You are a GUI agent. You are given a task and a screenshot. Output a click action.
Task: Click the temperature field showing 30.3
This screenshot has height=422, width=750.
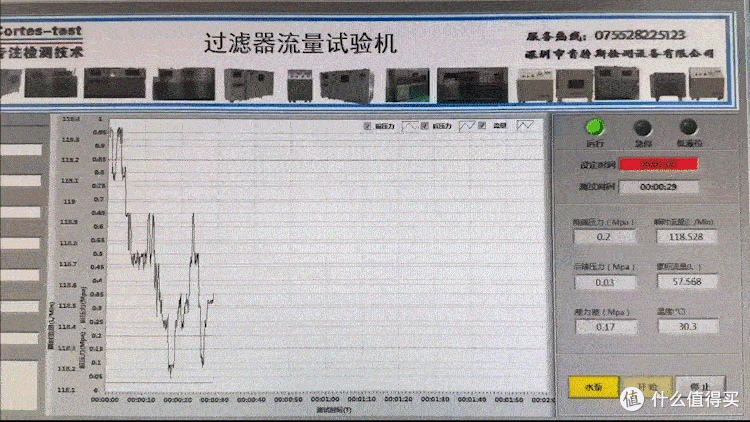pos(688,326)
